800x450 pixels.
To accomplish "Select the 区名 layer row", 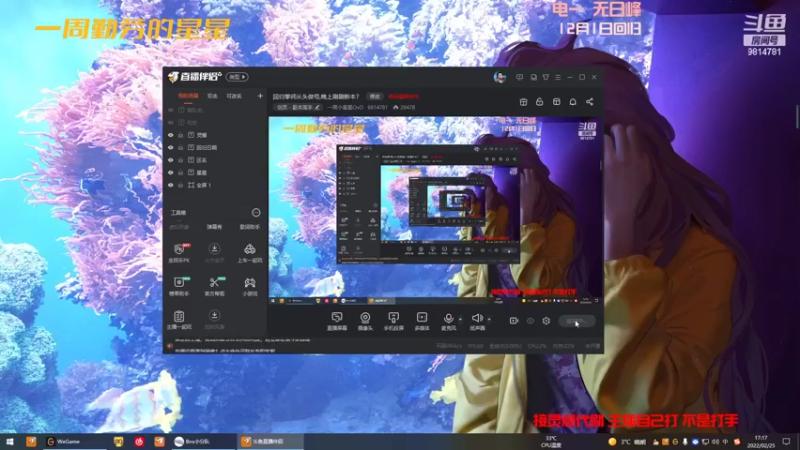I will (x=215, y=160).
